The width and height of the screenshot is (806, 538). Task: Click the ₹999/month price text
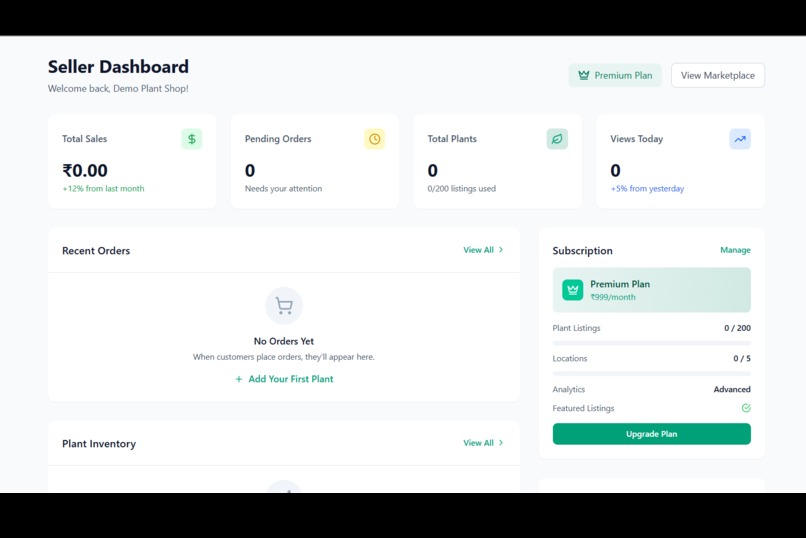613,297
